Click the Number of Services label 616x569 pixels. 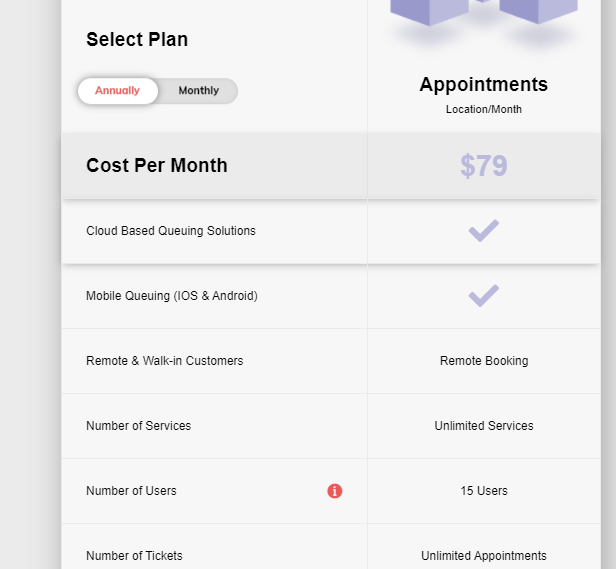(139, 426)
